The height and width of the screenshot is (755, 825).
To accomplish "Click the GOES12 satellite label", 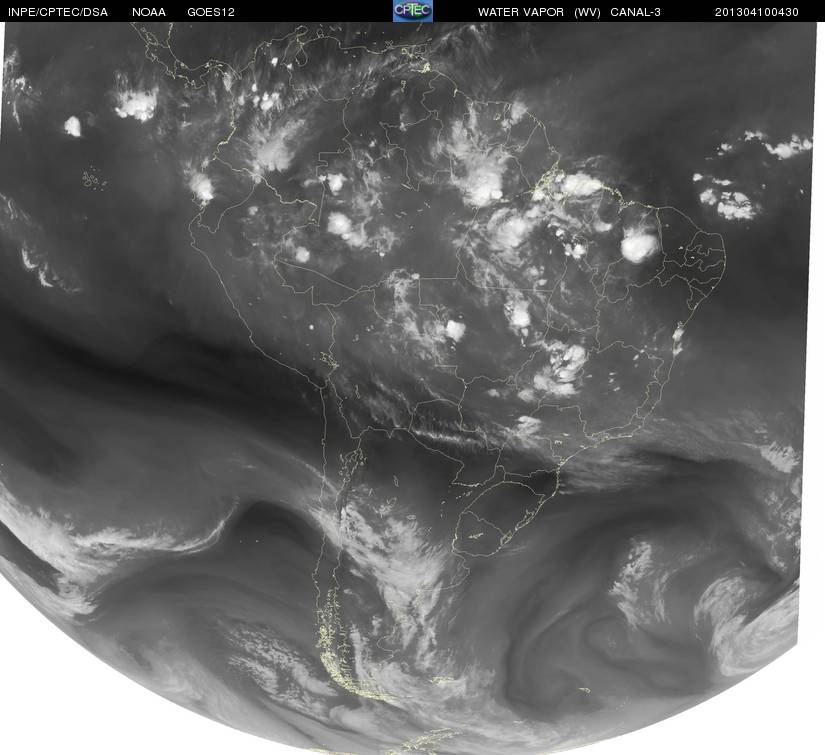I will coord(211,12).
